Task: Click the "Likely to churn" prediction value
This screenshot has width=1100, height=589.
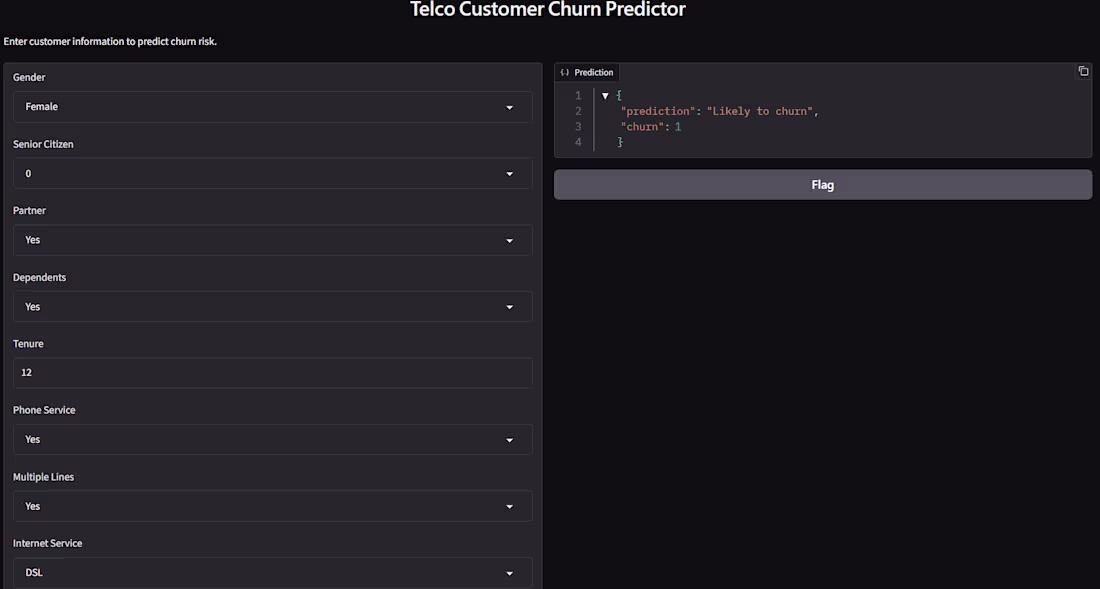Action: (760, 111)
